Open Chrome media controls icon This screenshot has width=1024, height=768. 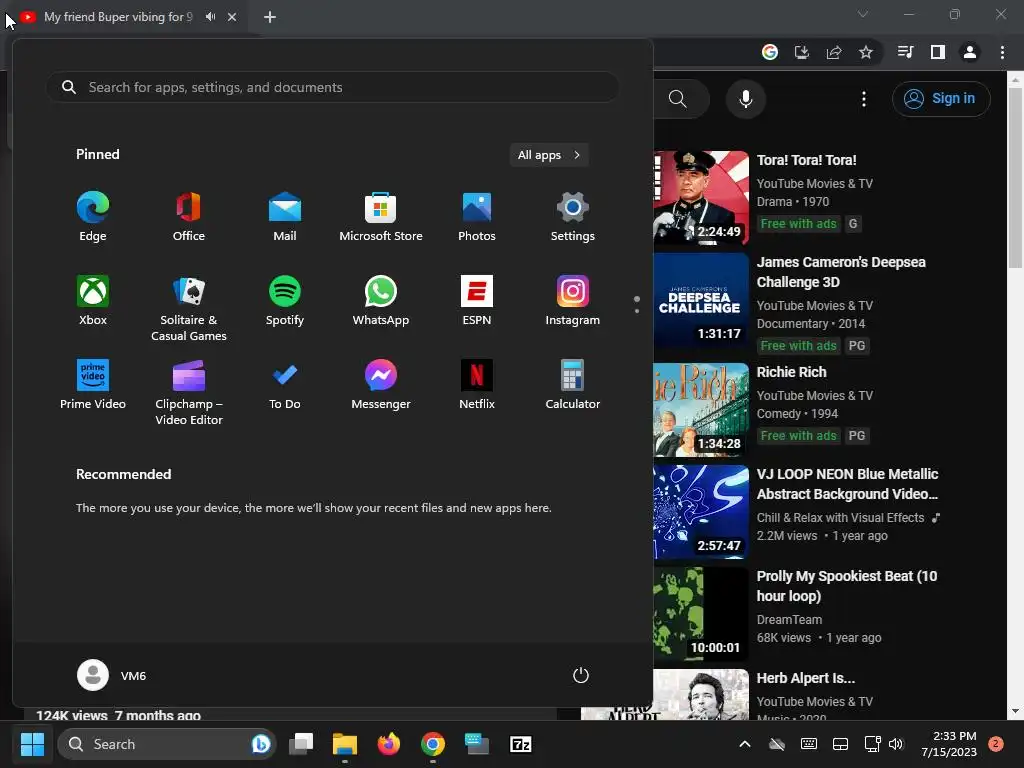click(x=905, y=52)
